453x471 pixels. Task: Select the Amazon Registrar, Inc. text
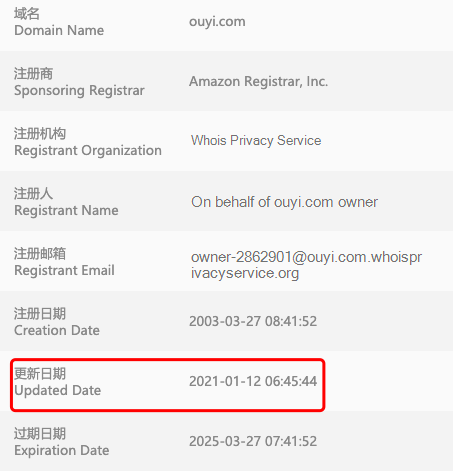tap(259, 81)
